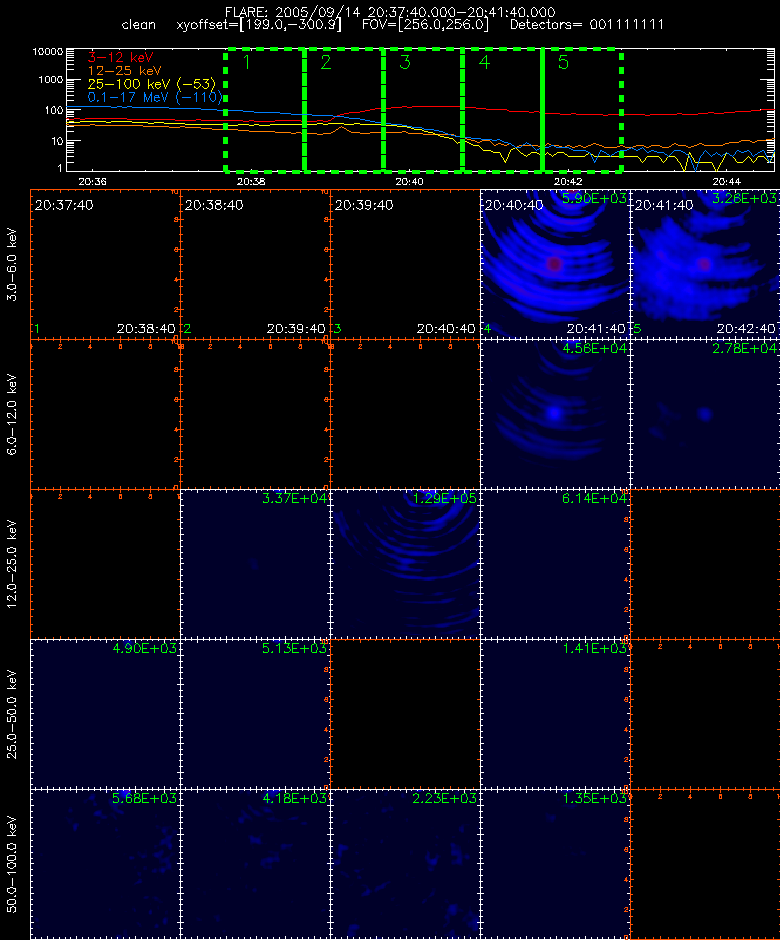Click the red source spot in the 20:40:40 3-6 keV image
This screenshot has width=780, height=940.
click(555, 264)
